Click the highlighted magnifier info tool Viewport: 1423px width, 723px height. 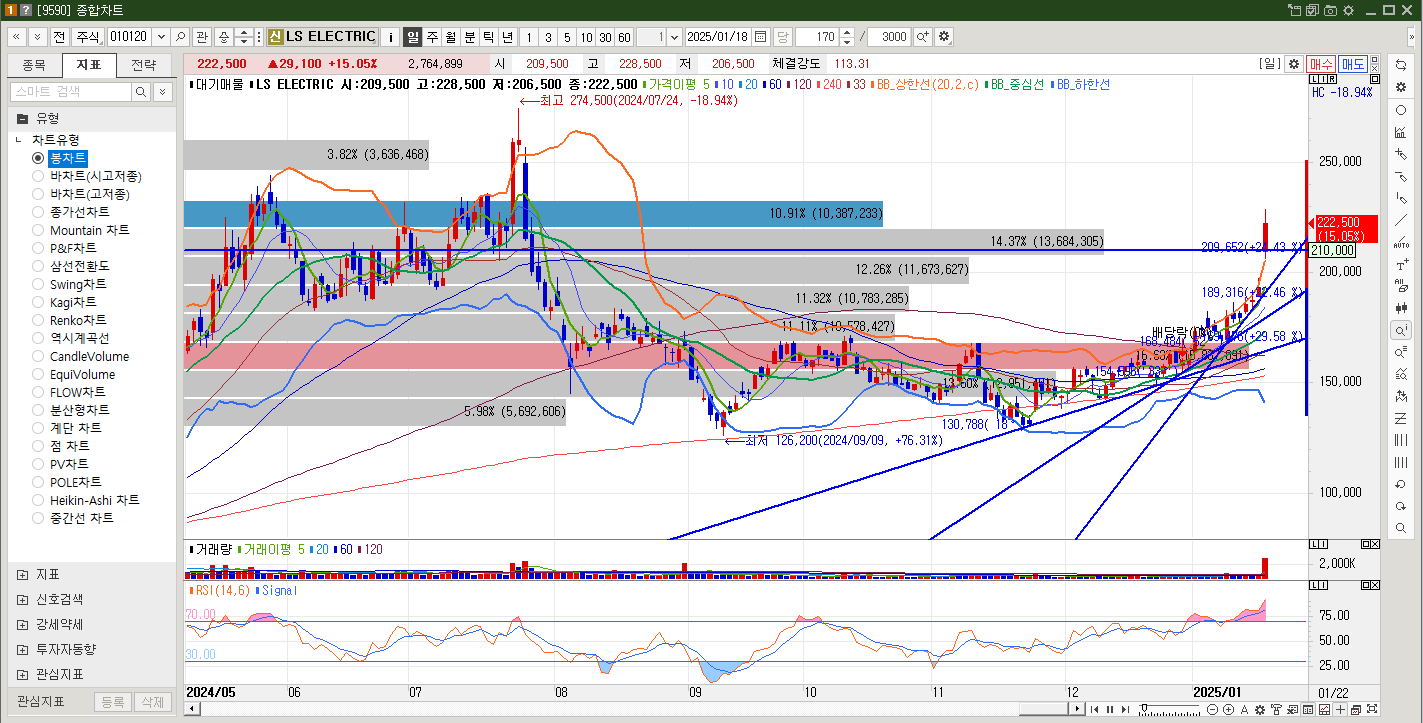pos(1401,330)
